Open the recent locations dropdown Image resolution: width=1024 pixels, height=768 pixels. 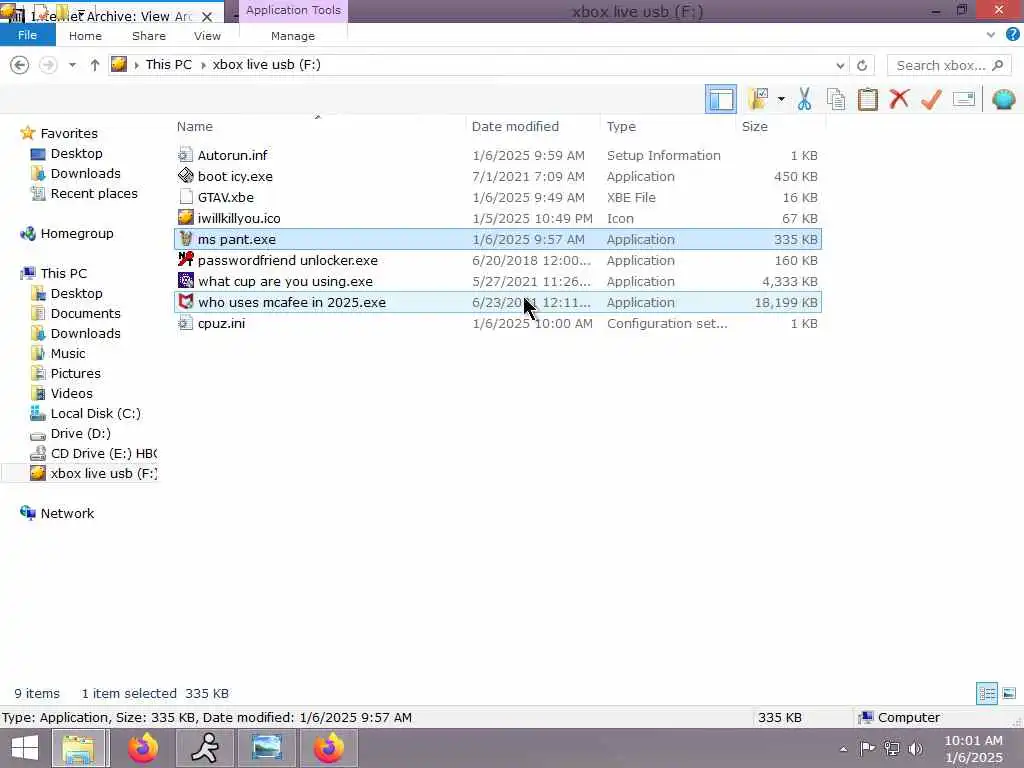point(72,65)
